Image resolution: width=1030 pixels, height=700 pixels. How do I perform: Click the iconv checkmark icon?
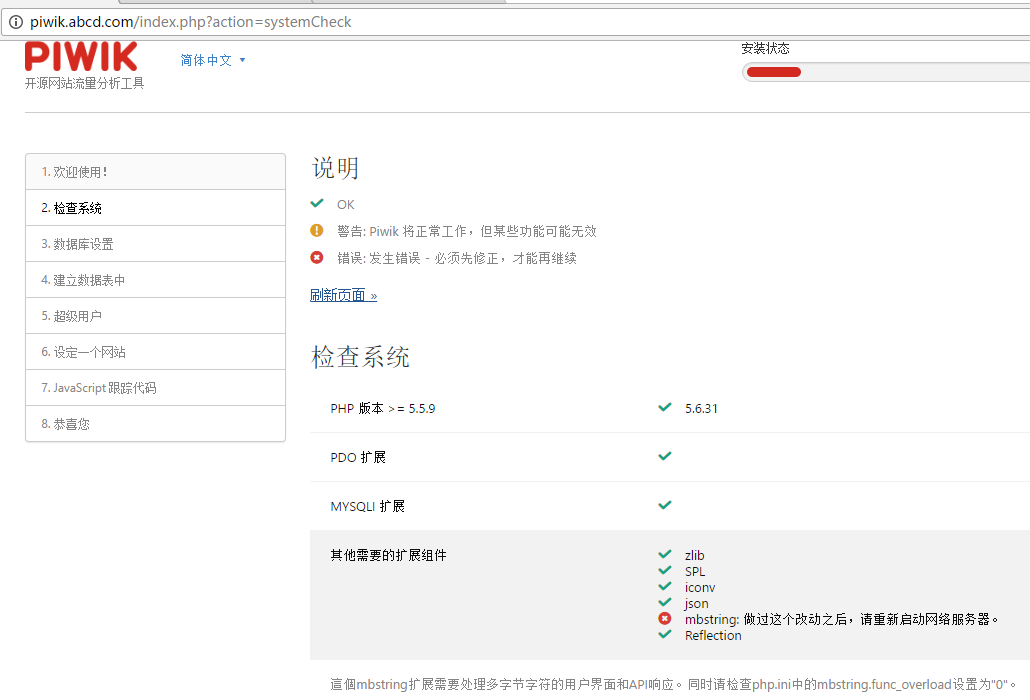[665, 586]
